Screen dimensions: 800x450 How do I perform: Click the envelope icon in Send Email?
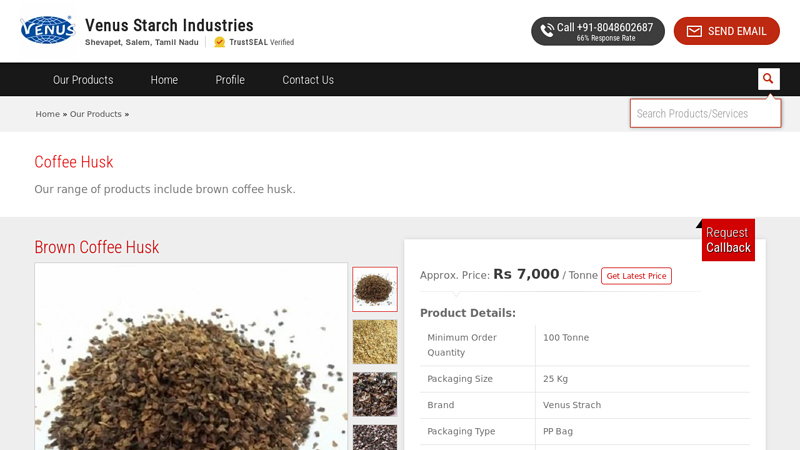tap(694, 32)
